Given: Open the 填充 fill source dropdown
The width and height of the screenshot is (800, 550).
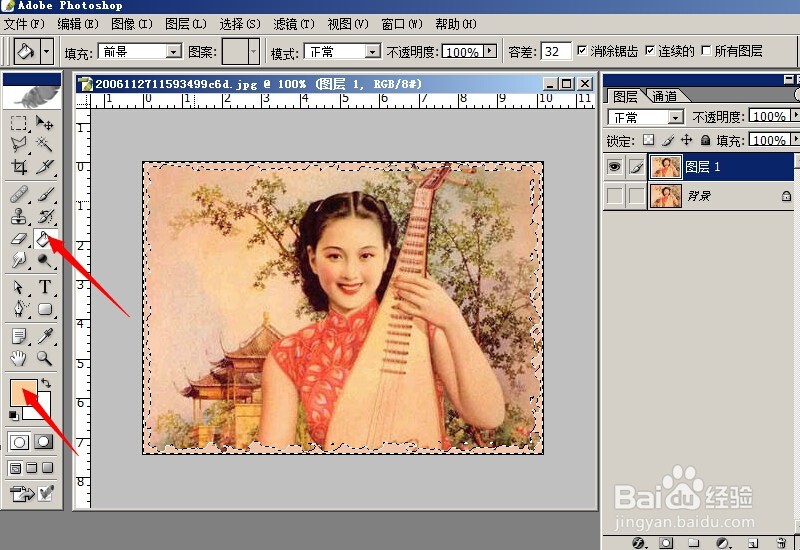Looking at the screenshot, I should 174,51.
